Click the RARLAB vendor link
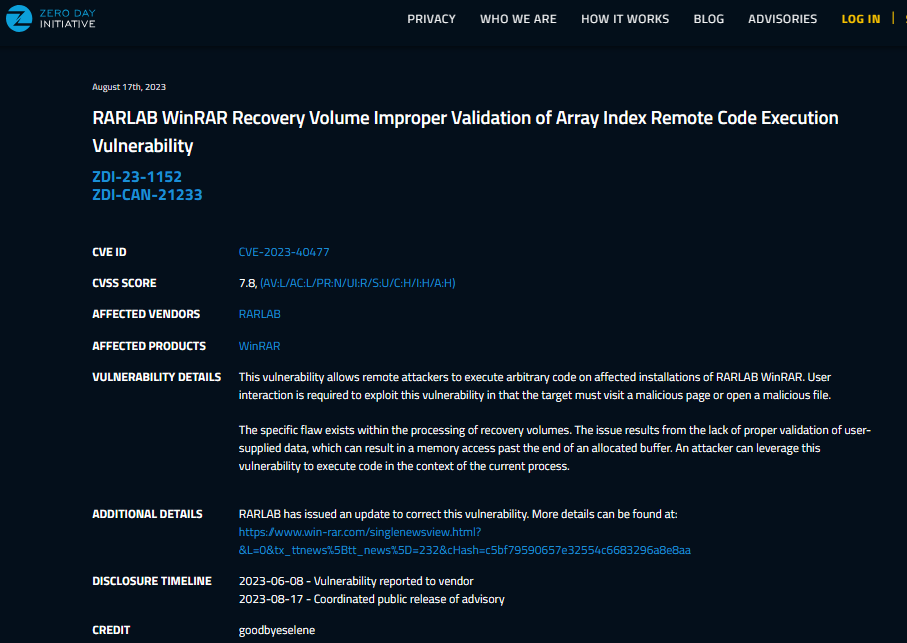The width and height of the screenshot is (907, 643). [x=260, y=314]
